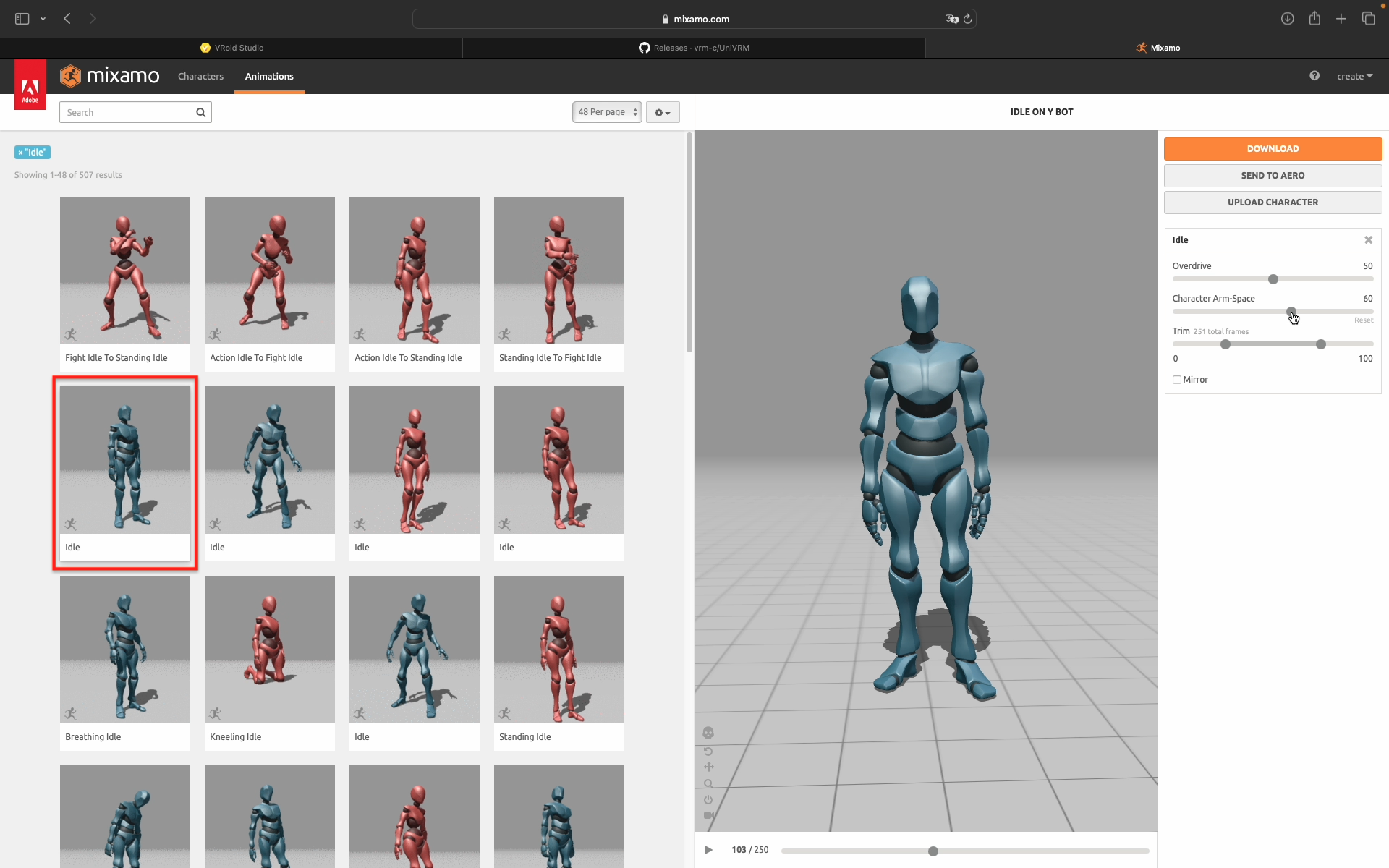The image size is (1389, 868).
Task: Play the animation preview
Action: pyautogui.click(x=708, y=850)
